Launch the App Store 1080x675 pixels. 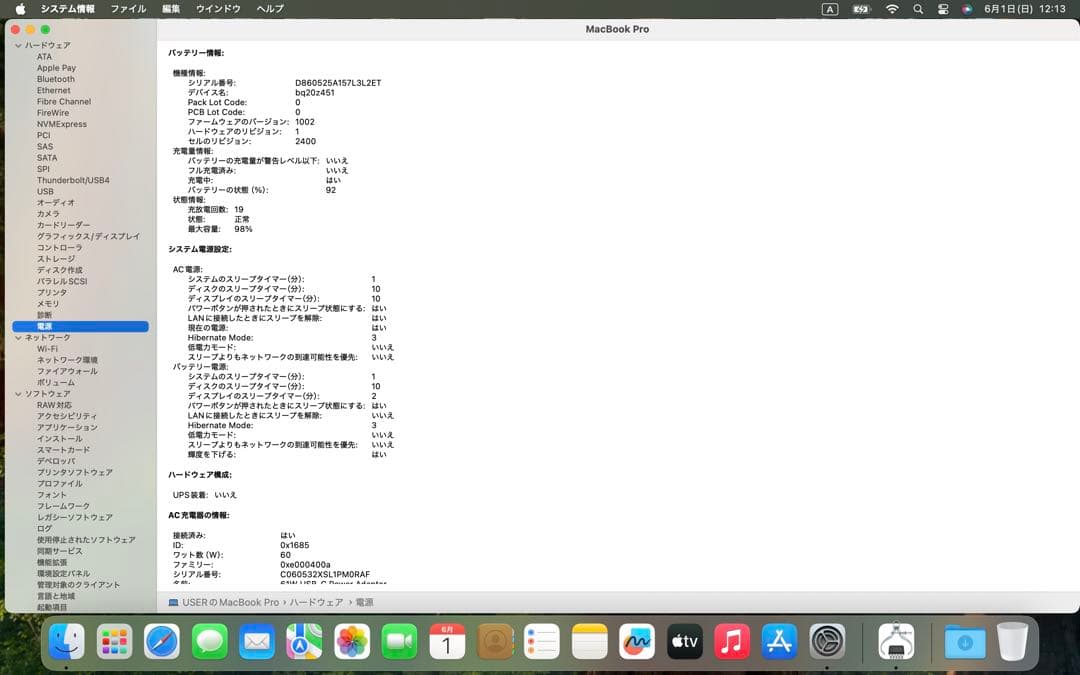[779, 642]
